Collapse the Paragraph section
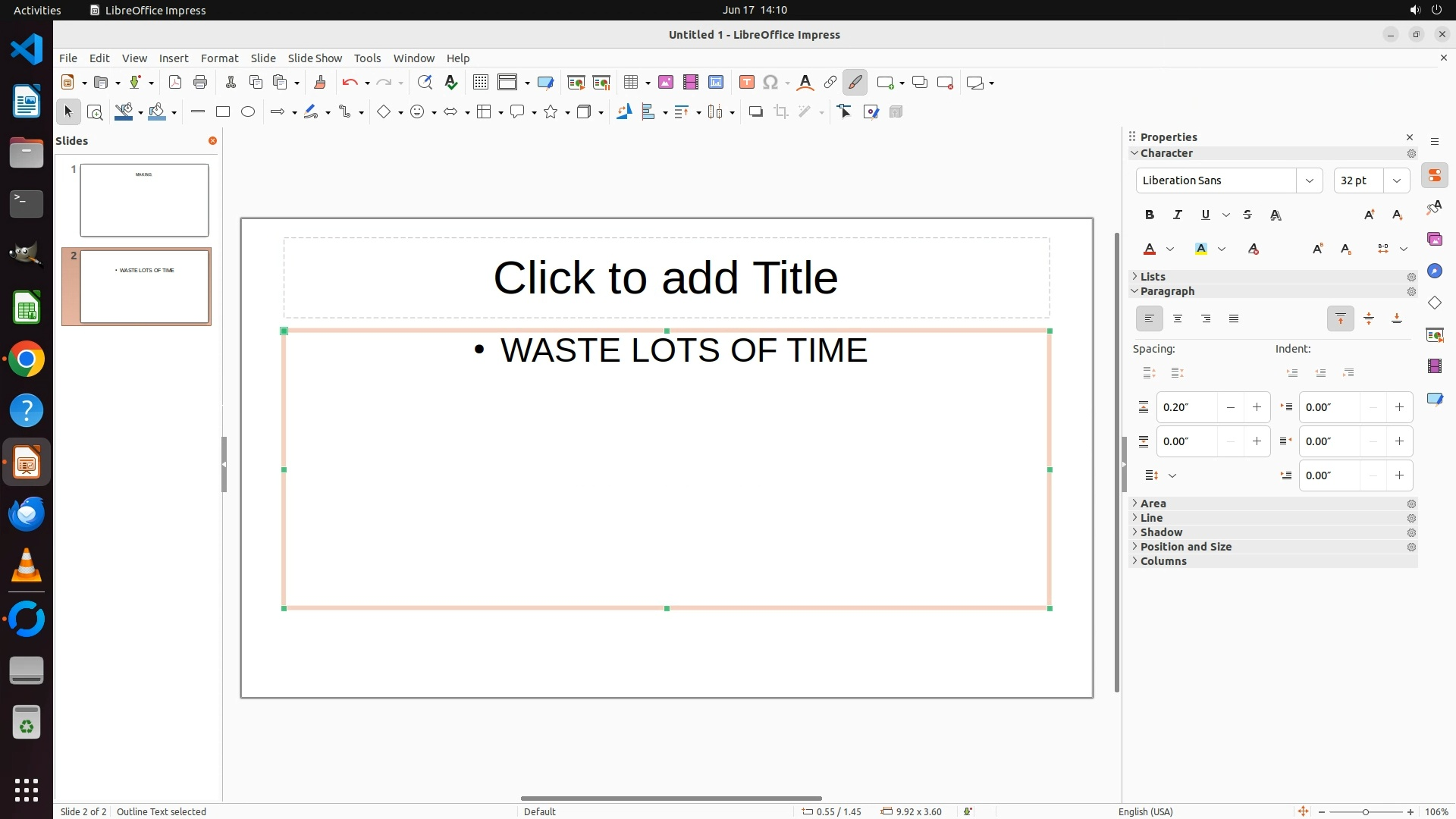 coord(1167,291)
